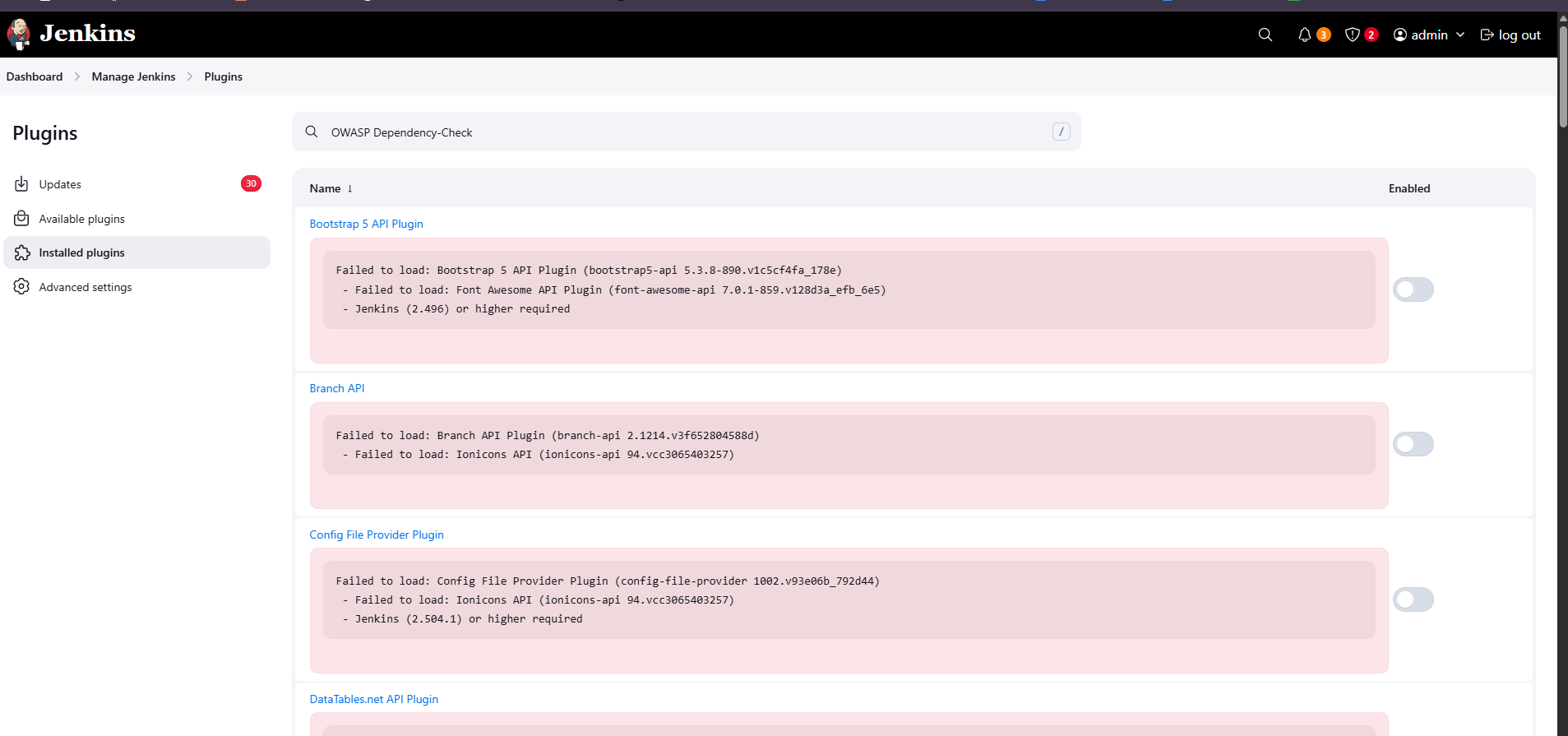Go to Dashboard breadcrumb
Viewport: 1568px width, 736px height.
35,76
